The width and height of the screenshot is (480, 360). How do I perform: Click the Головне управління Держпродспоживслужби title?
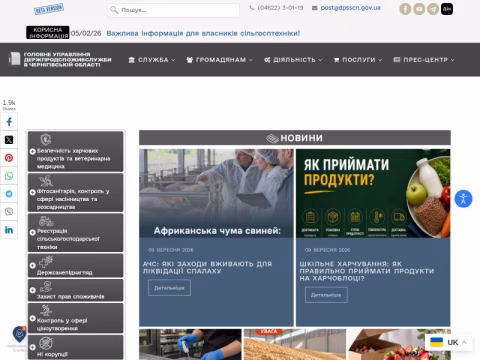(67, 59)
